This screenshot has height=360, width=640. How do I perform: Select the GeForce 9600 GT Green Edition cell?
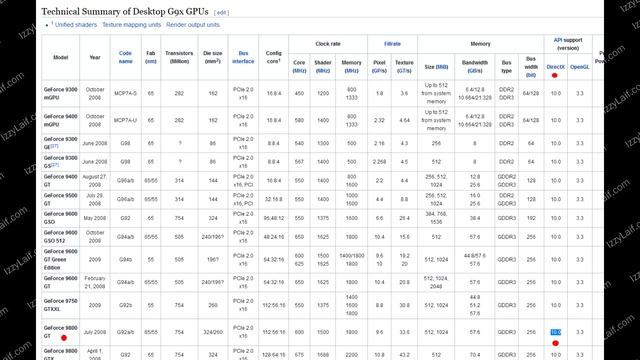60,260
